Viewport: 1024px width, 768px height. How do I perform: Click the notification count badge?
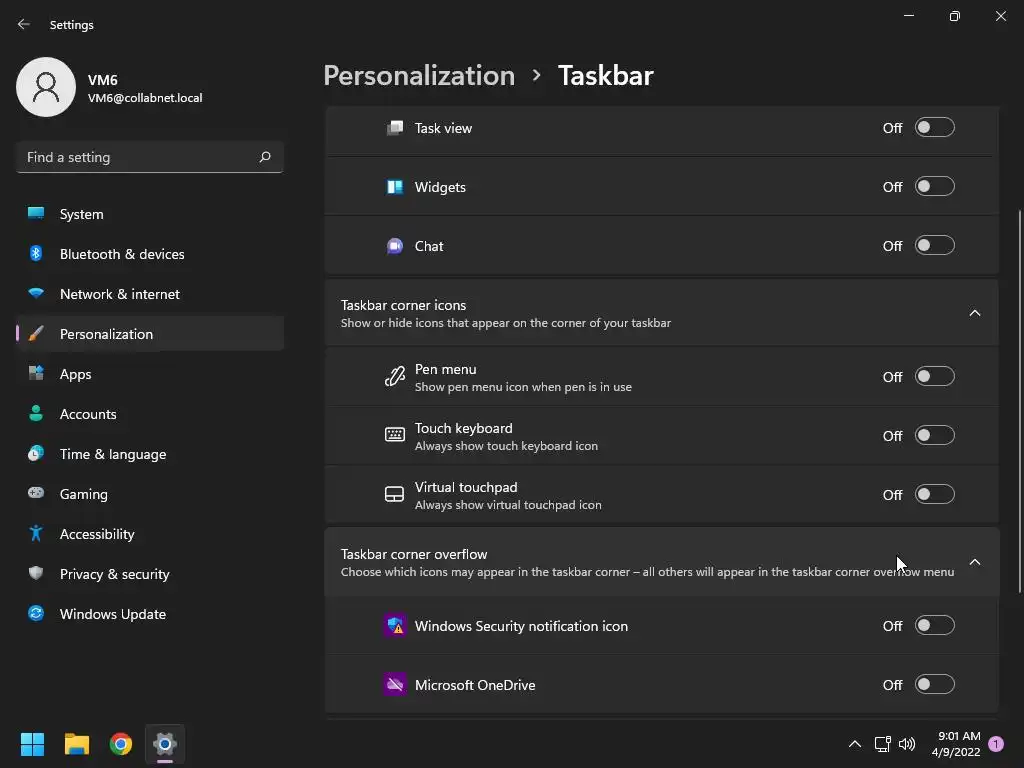coord(996,744)
